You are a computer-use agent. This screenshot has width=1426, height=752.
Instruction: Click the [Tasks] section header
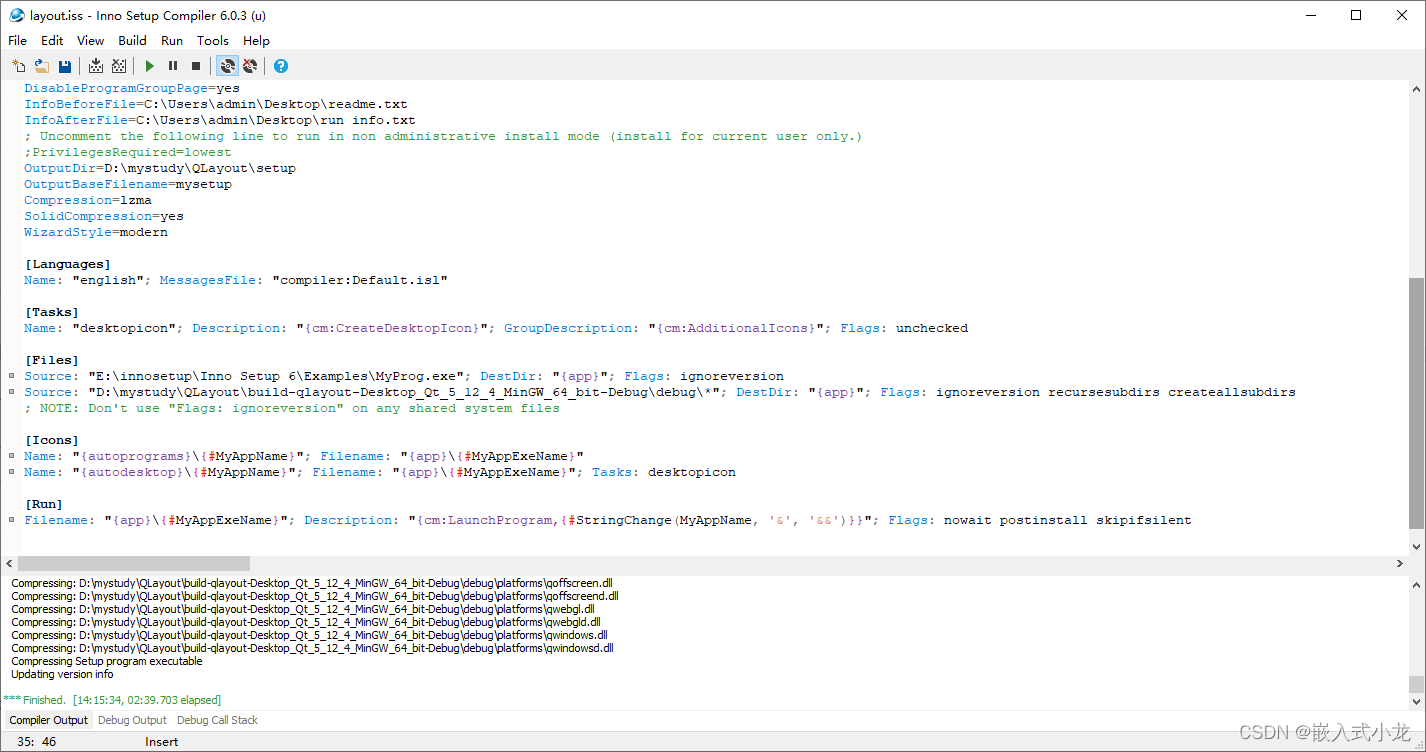[x=52, y=312]
